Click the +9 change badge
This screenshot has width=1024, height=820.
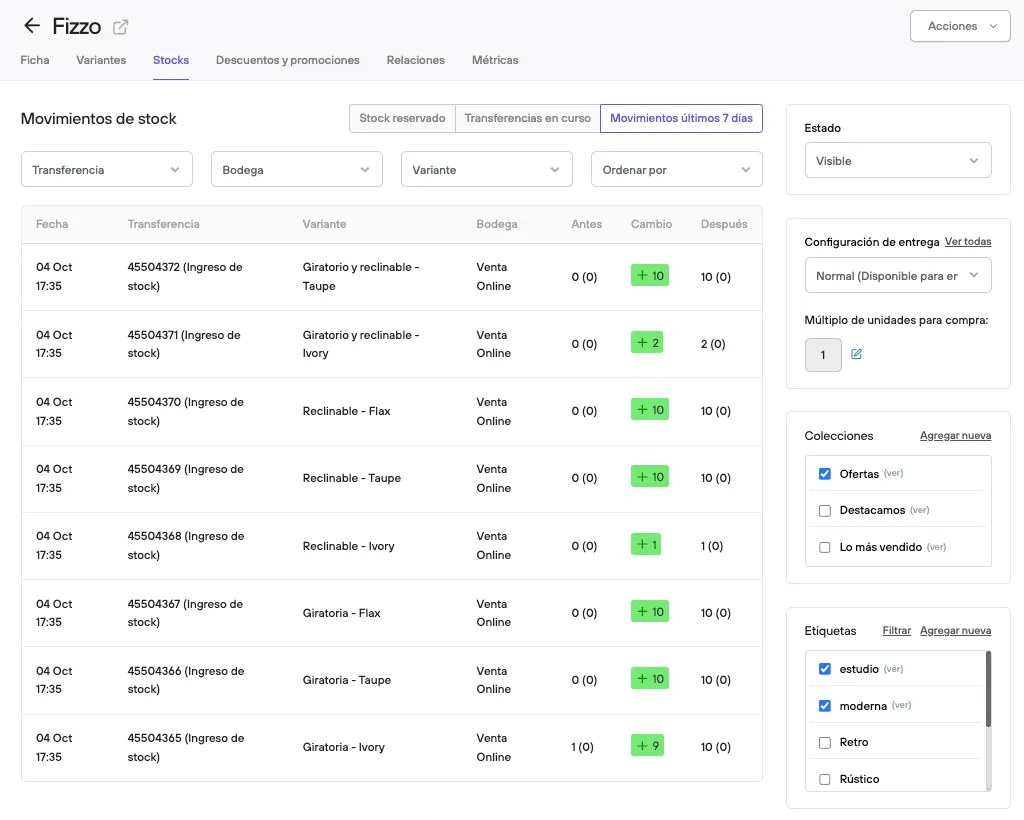point(647,745)
